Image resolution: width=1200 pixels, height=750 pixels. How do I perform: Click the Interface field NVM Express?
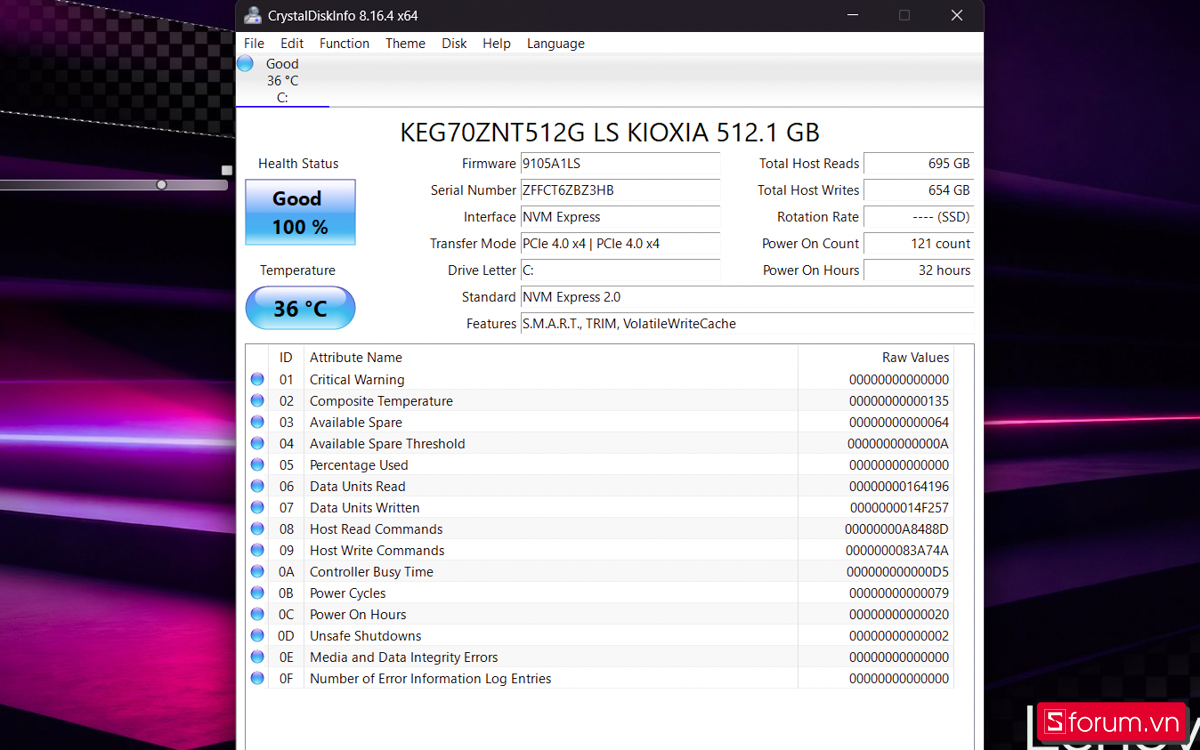[x=620, y=217]
